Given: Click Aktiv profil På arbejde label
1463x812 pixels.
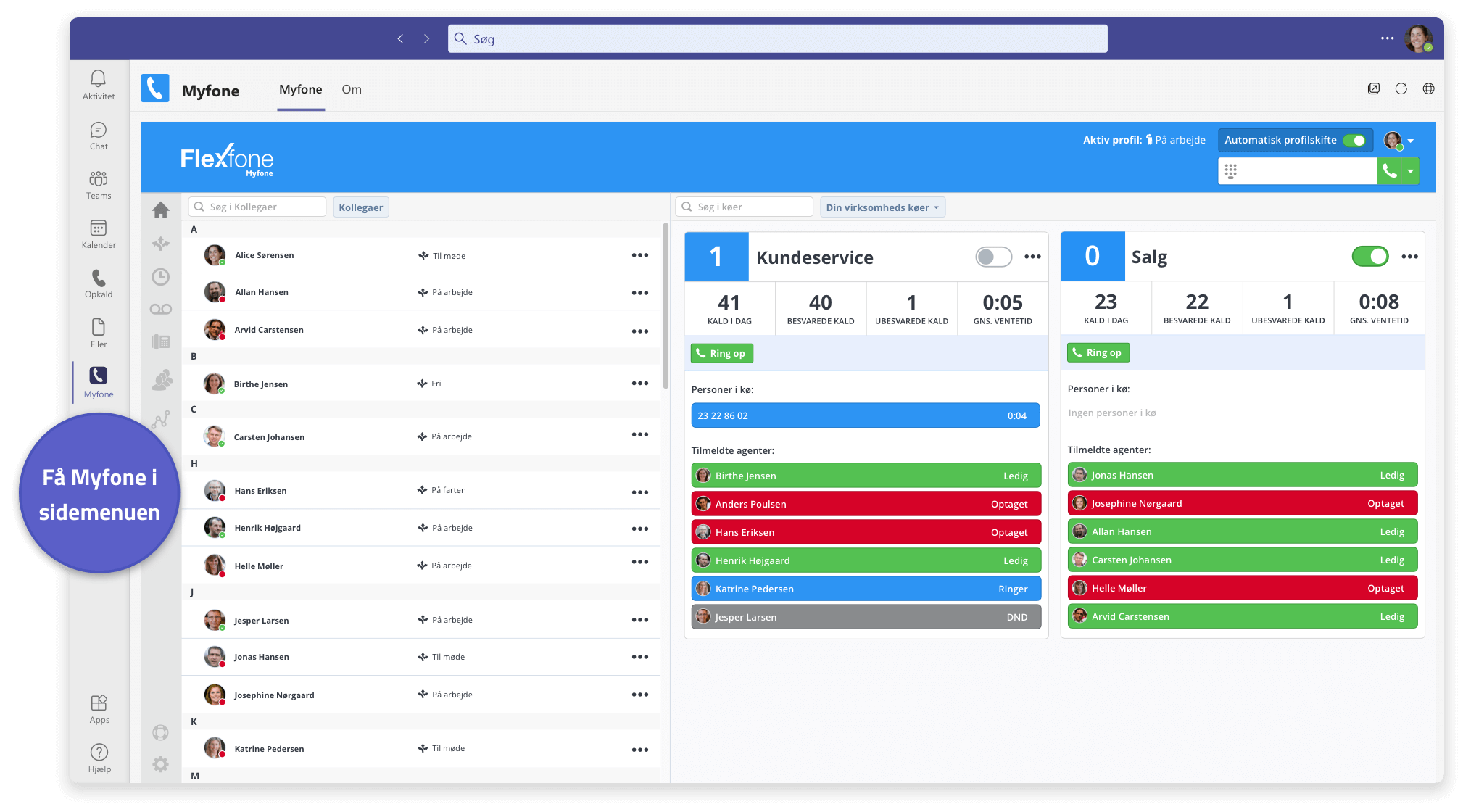Looking at the screenshot, I should (1143, 140).
